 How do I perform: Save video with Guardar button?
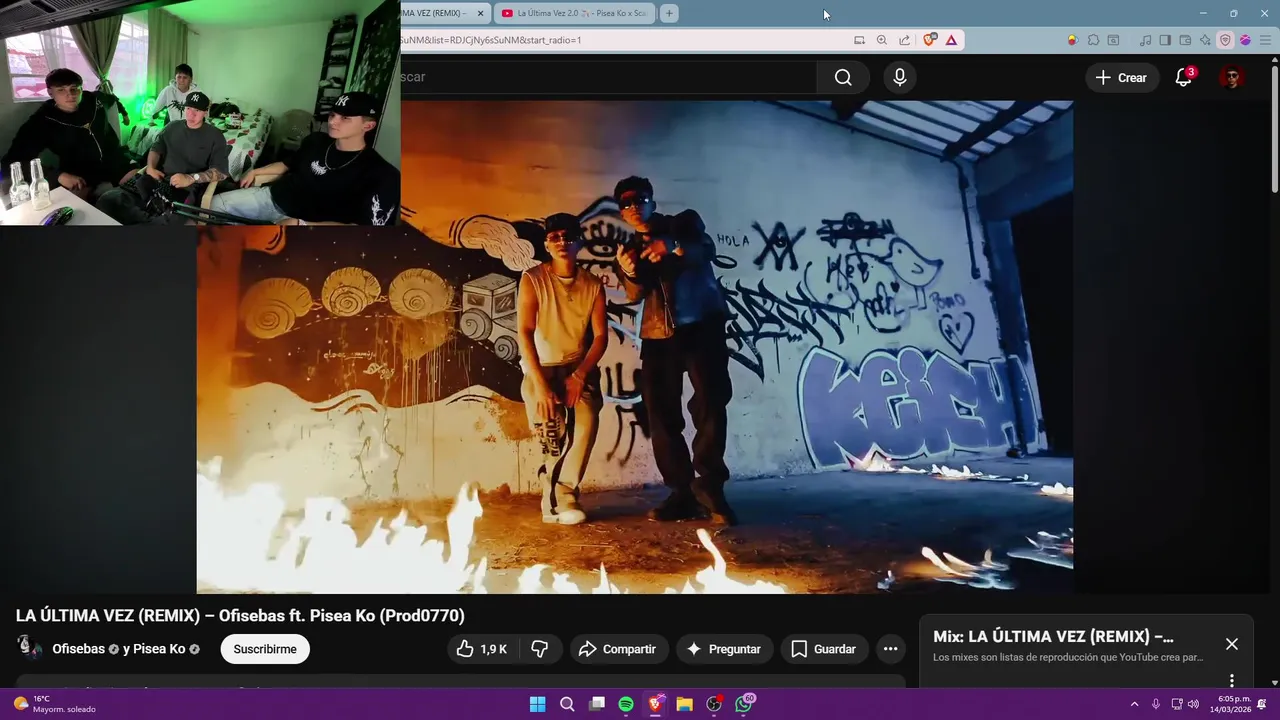824,649
